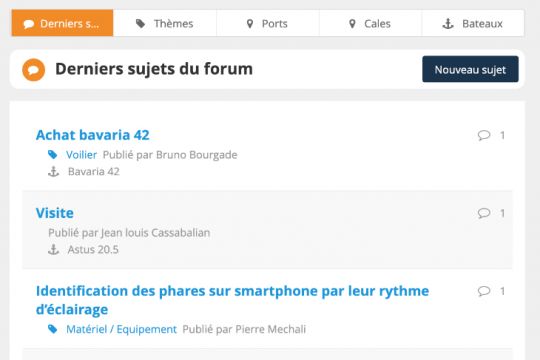Screen dimensions: 540x360
Task: Select the Derniers sujets tab
Action: (62, 23)
